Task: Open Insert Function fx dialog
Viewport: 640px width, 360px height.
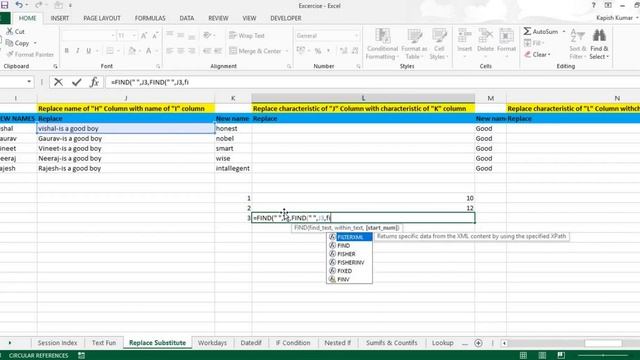Action: 94,82
